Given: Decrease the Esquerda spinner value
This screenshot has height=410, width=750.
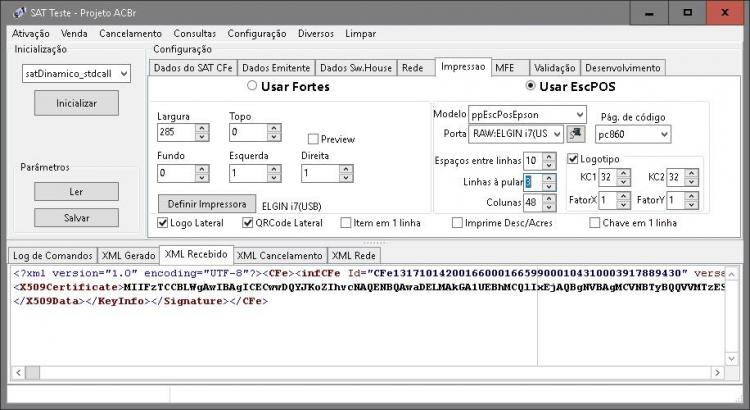Looking at the screenshot, I should coord(274,178).
